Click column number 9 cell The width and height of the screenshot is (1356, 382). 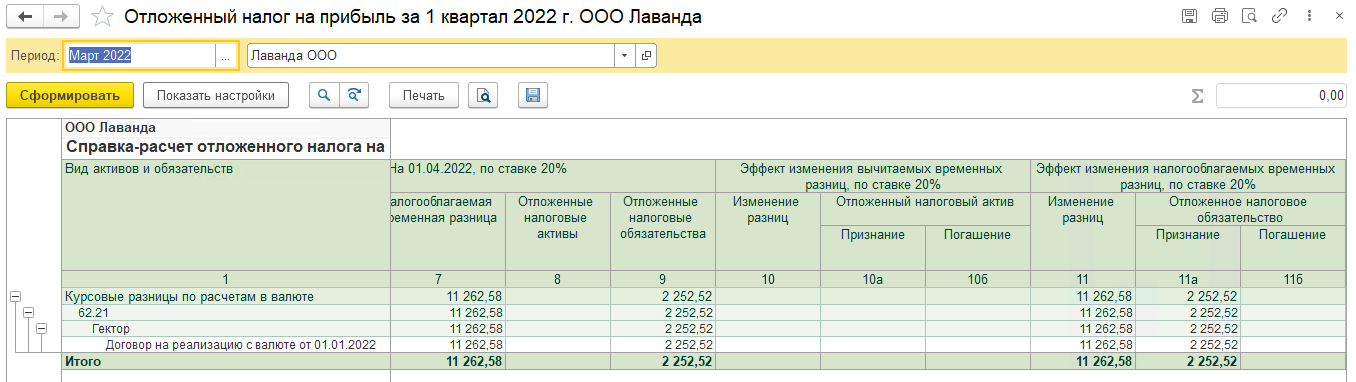pyautogui.click(x=662, y=279)
